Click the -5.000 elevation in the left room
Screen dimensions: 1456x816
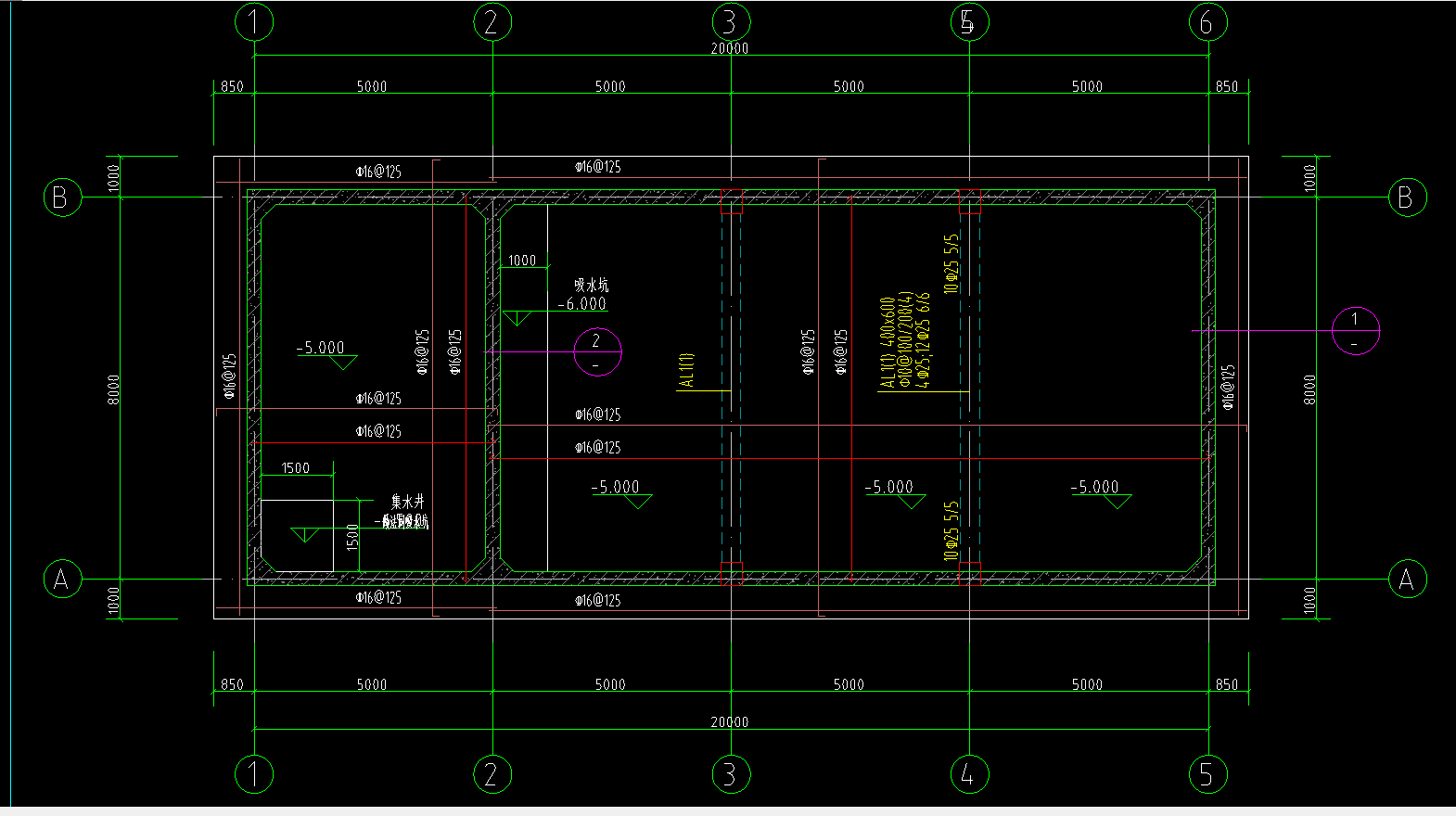[x=320, y=348]
